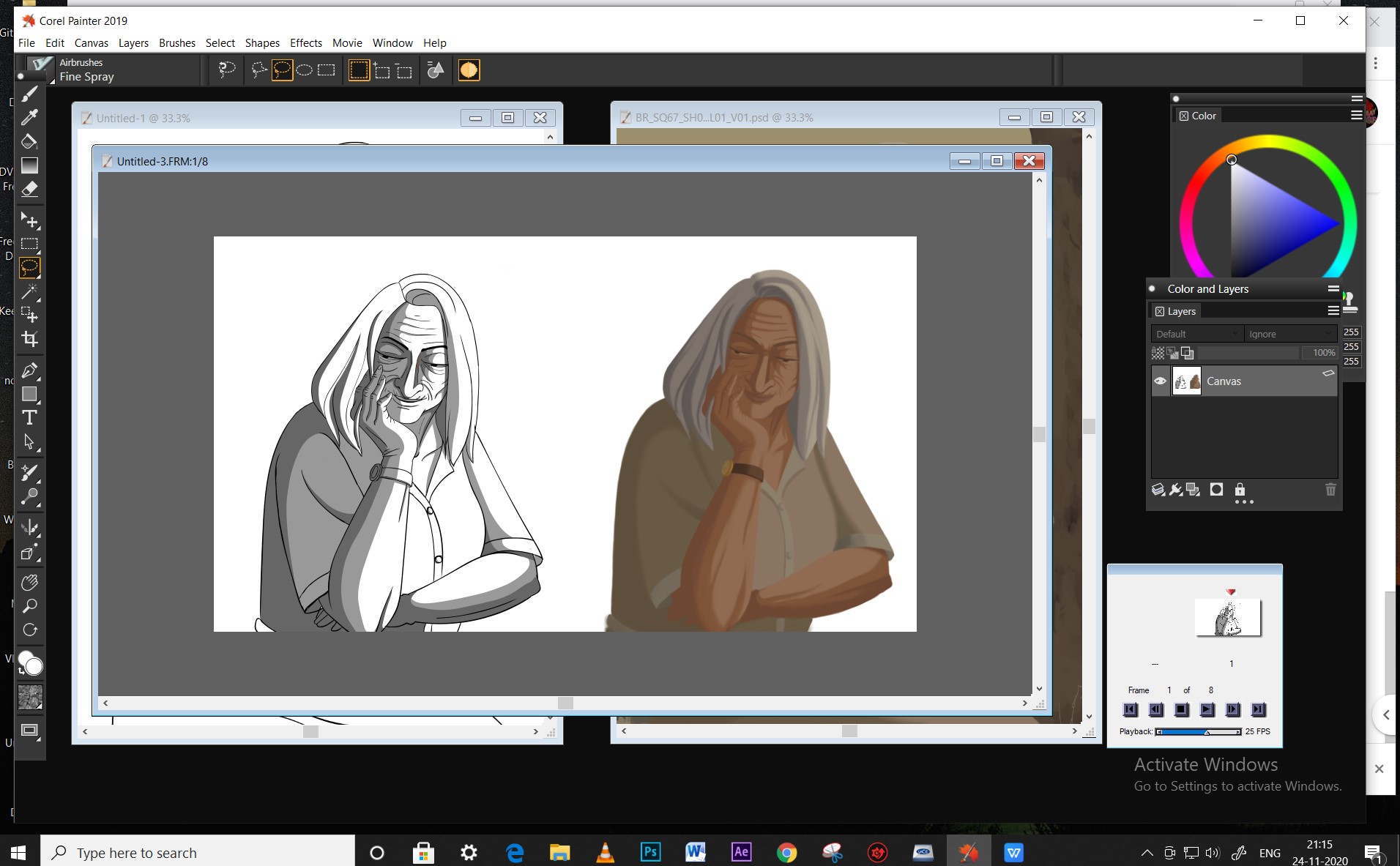1400x866 pixels.
Task: Select the Text tool
Action: pyautogui.click(x=29, y=418)
